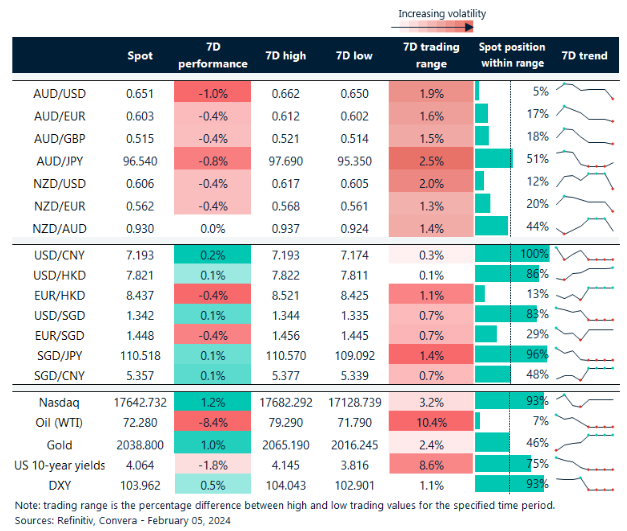Select the USD/CNY 7D trend sparkline
This screenshot has height=531, width=627.
point(585,255)
